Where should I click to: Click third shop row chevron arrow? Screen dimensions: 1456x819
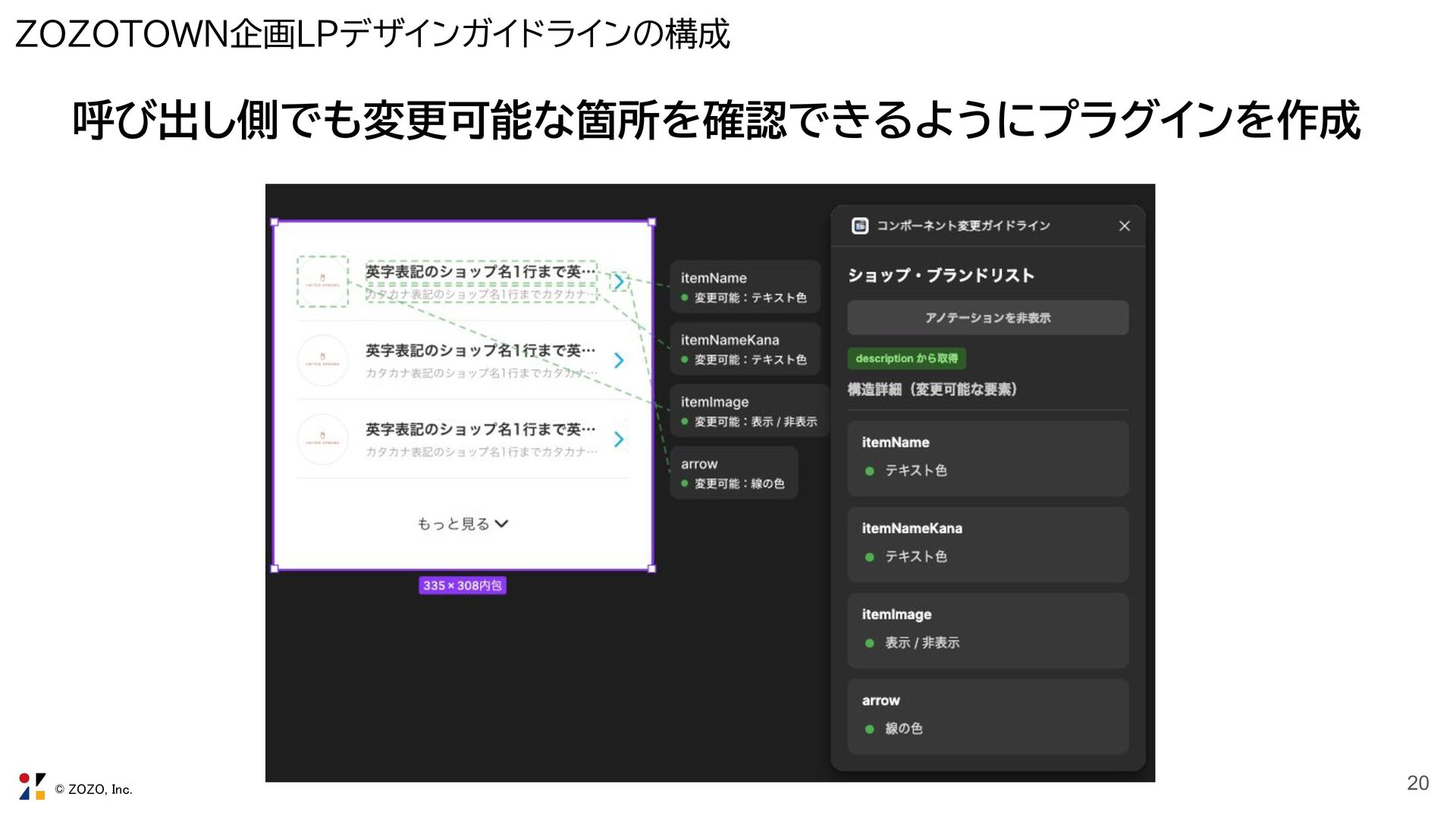pos(619,439)
